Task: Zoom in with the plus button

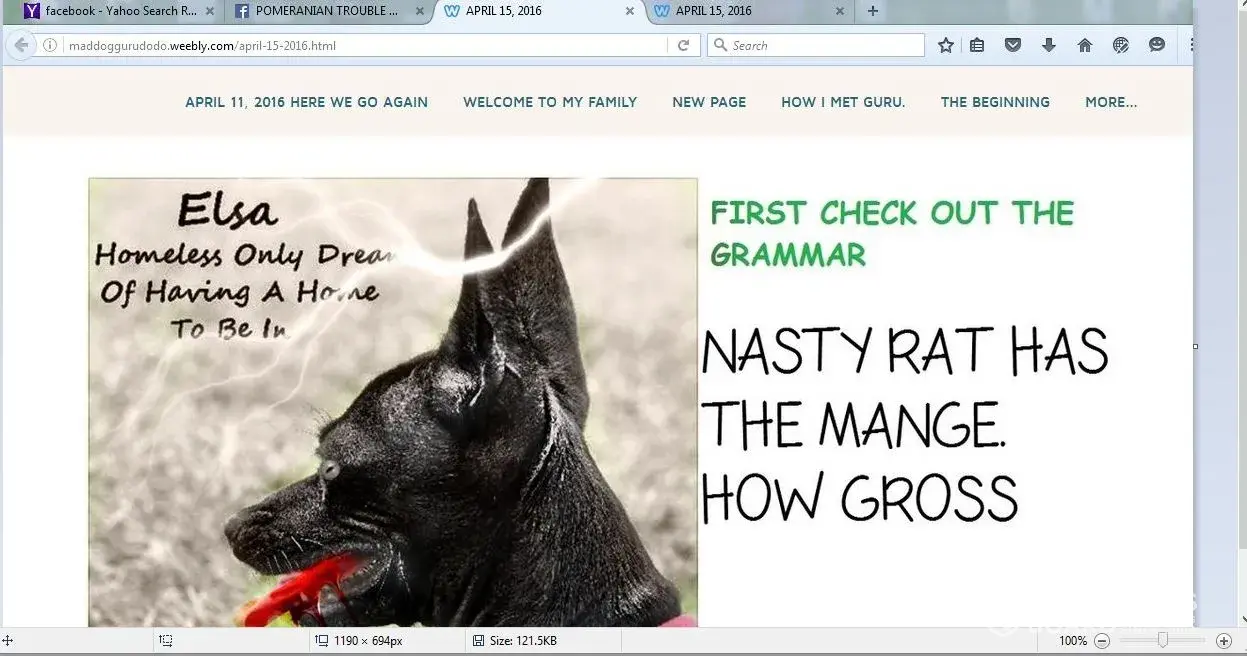Action: [1223, 640]
